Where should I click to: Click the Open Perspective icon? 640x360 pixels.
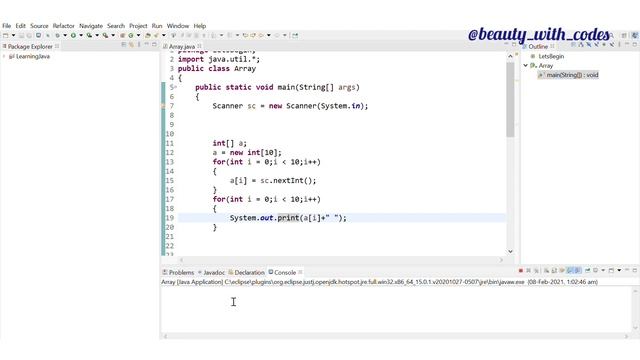coord(624,36)
